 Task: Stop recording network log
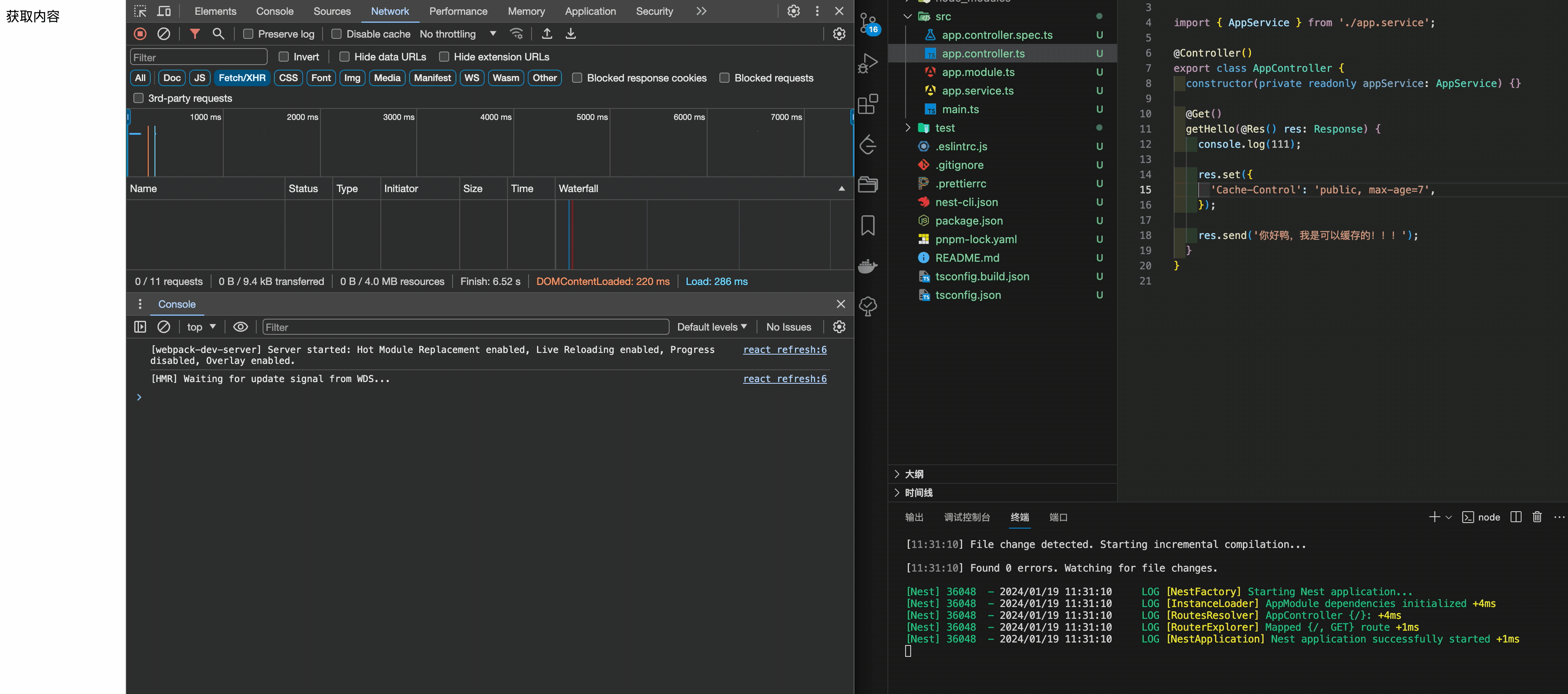tap(140, 34)
